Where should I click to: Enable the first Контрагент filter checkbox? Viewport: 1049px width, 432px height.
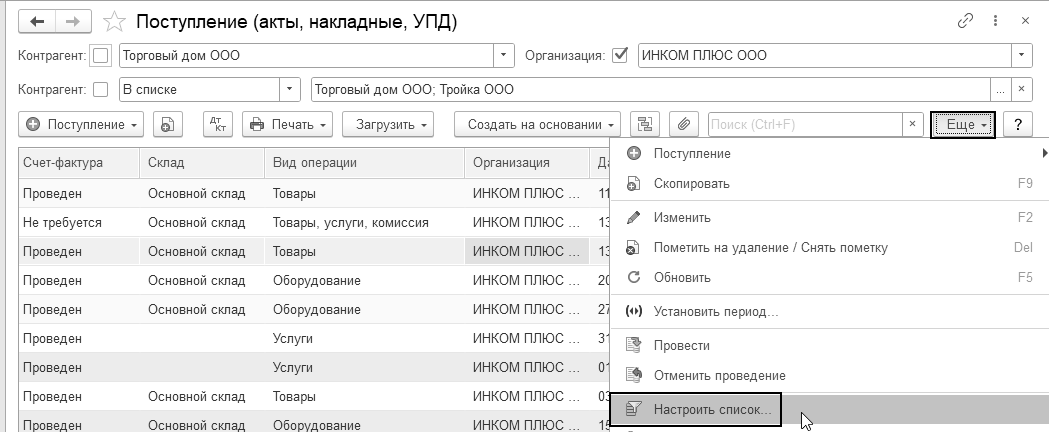[x=100, y=56]
